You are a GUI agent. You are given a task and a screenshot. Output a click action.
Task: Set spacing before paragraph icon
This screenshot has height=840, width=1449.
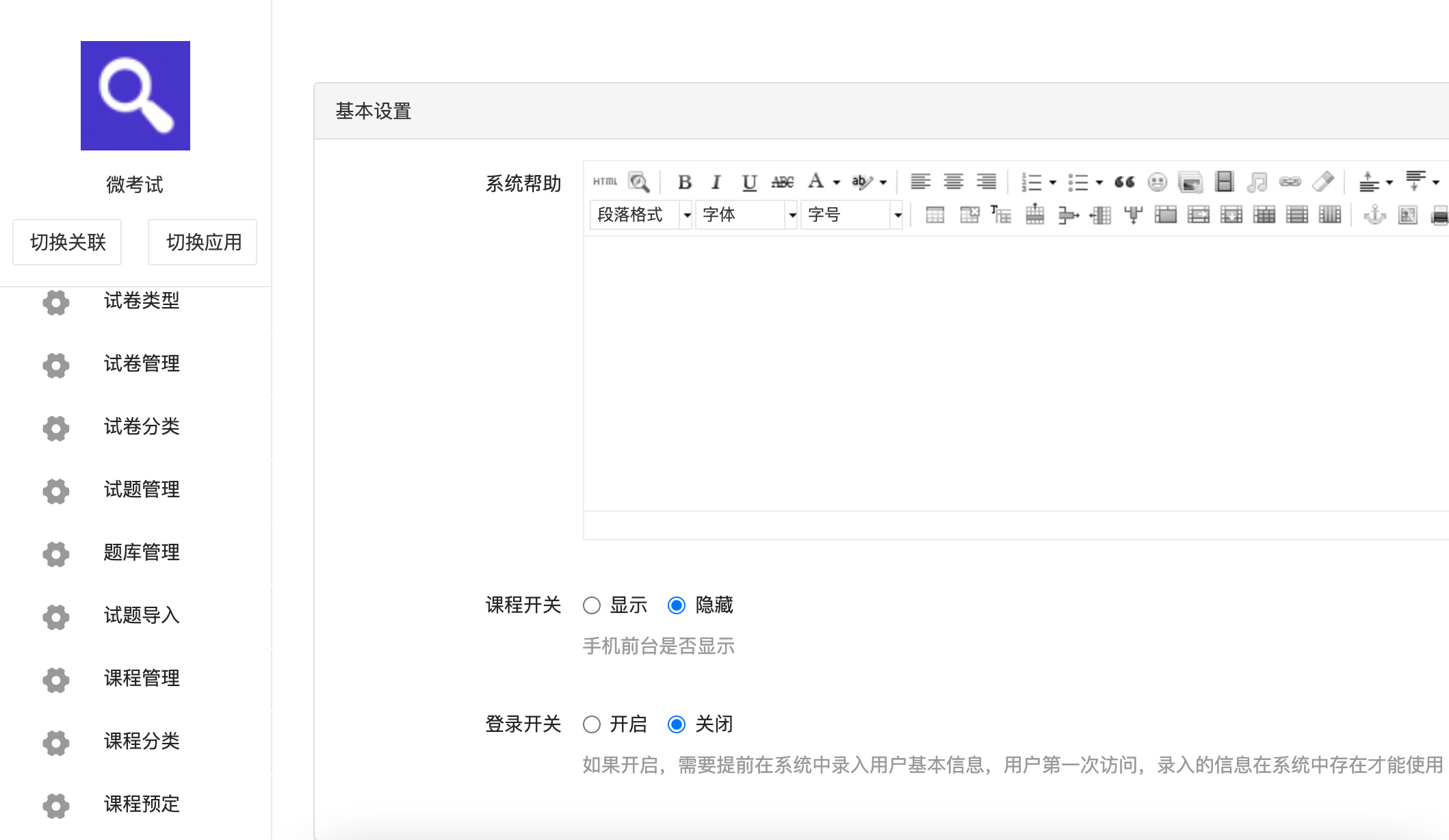pos(1369,182)
